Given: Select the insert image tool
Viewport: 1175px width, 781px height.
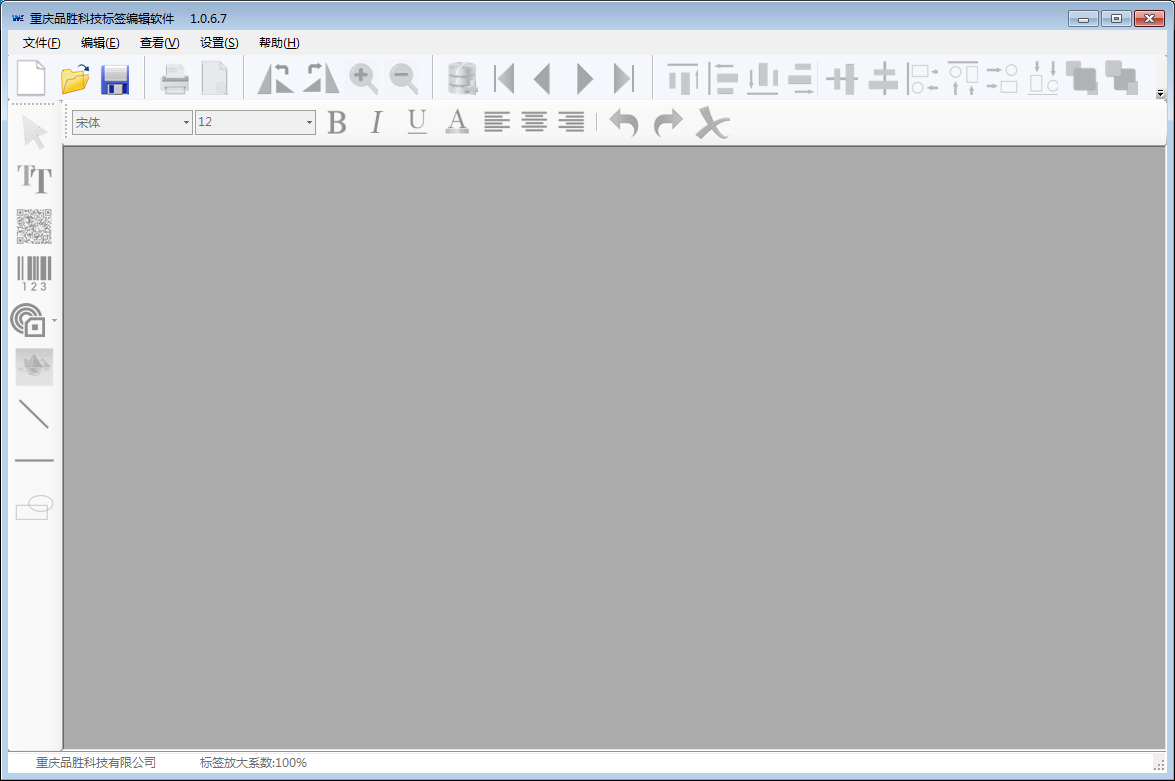Looking at the screenshot, I should click(34, 367).
